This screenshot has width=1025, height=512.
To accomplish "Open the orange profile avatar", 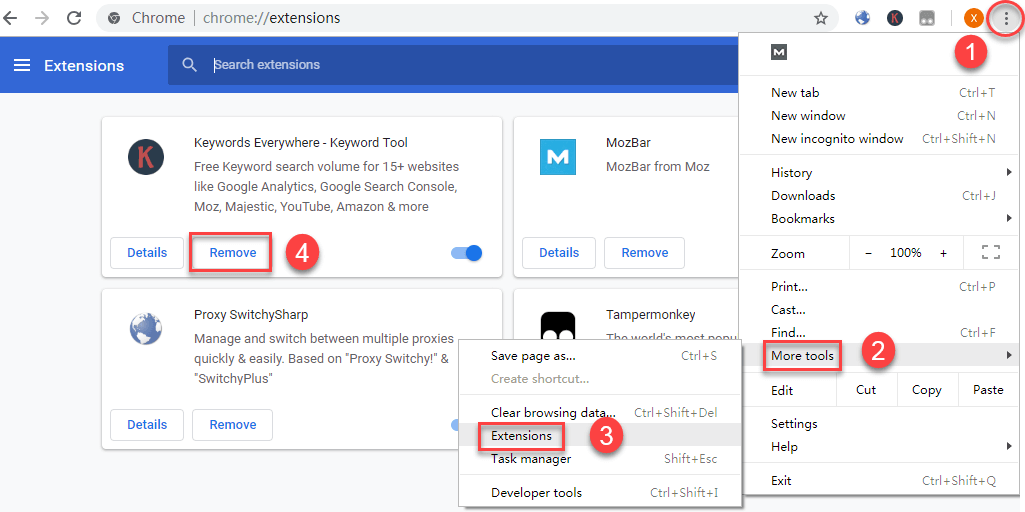I will point(973,18).
